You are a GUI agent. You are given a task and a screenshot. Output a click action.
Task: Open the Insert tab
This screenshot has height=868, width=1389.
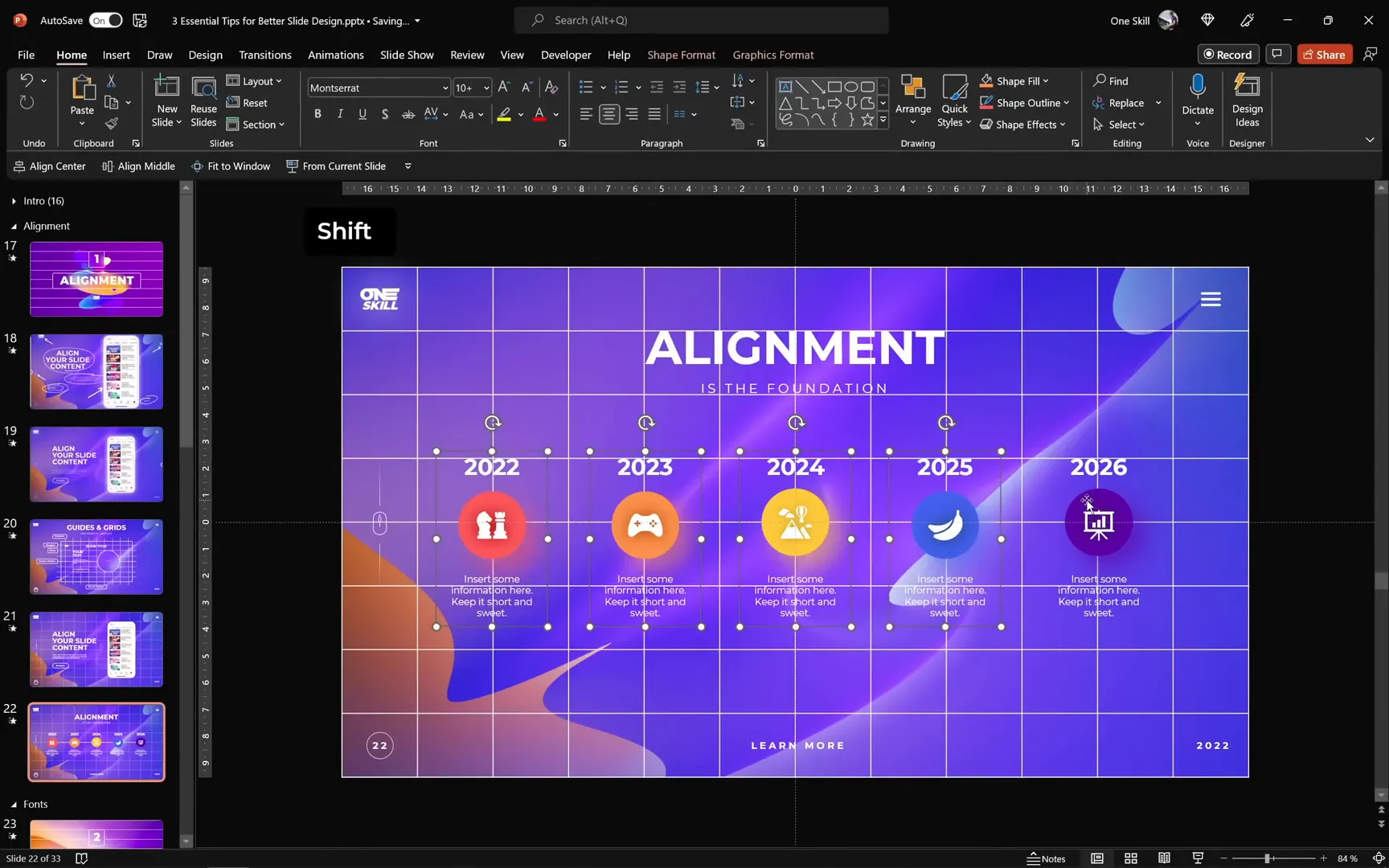(116, 55)
